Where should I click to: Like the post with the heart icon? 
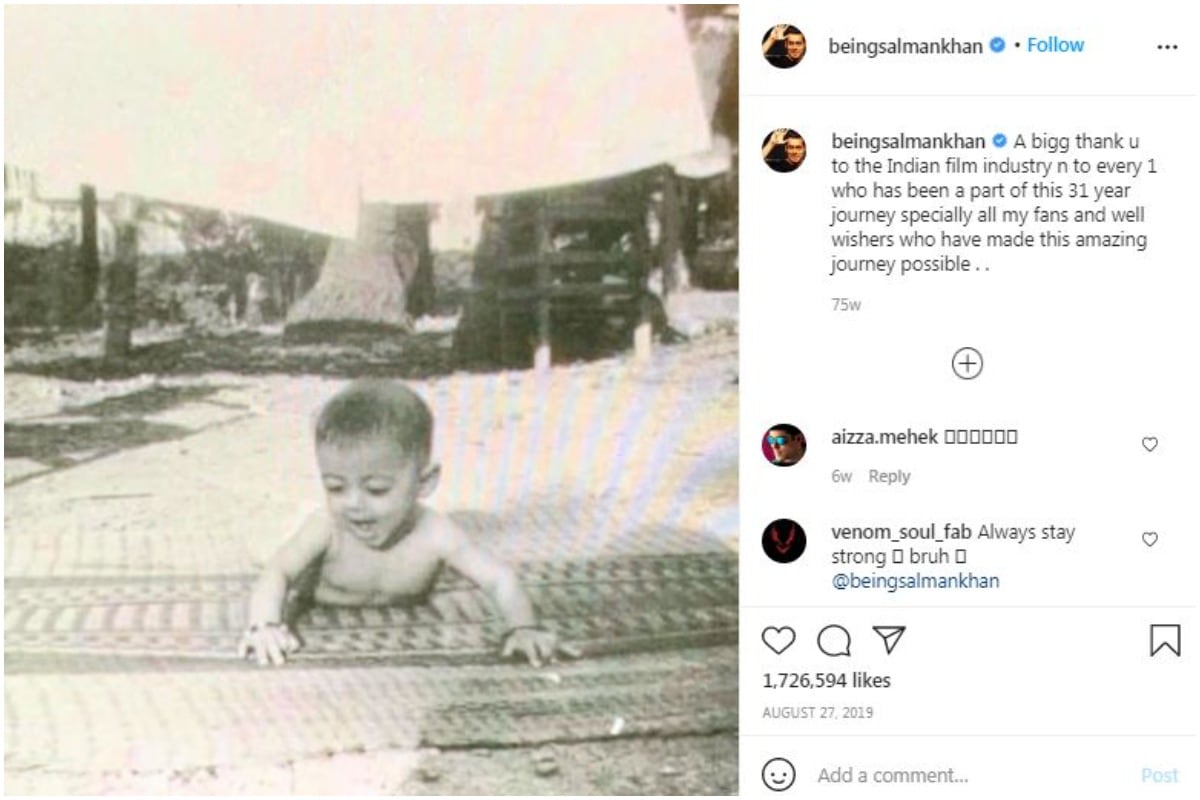(778, 640)
